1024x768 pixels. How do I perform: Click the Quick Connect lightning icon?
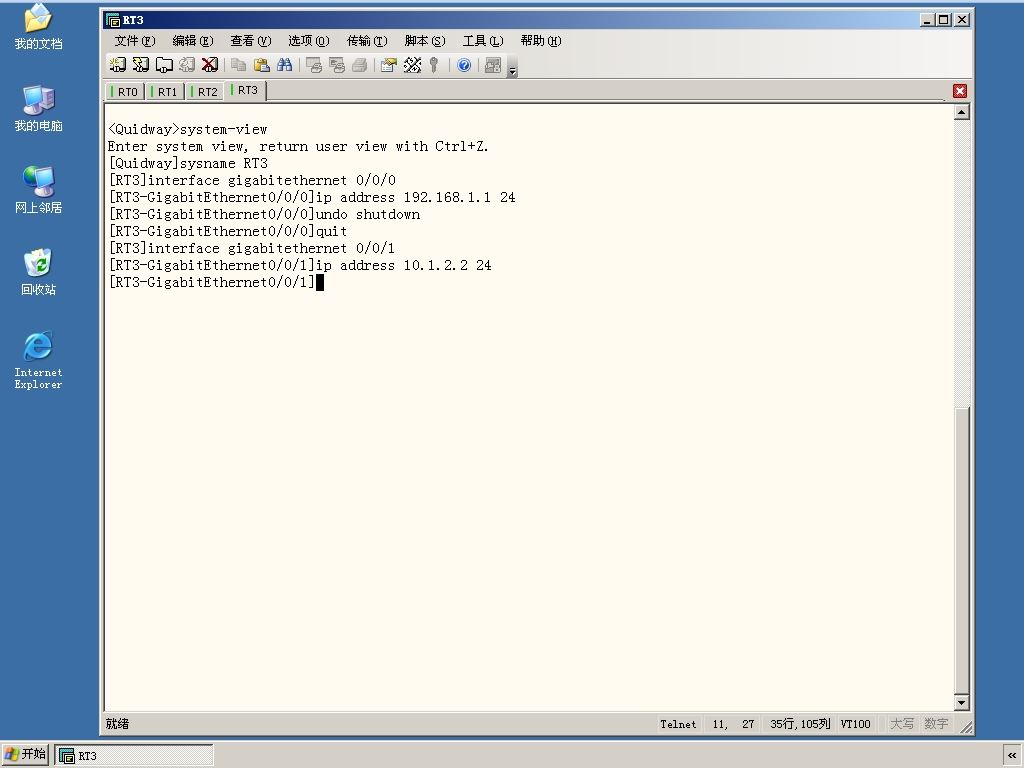[x=140, y=65]
